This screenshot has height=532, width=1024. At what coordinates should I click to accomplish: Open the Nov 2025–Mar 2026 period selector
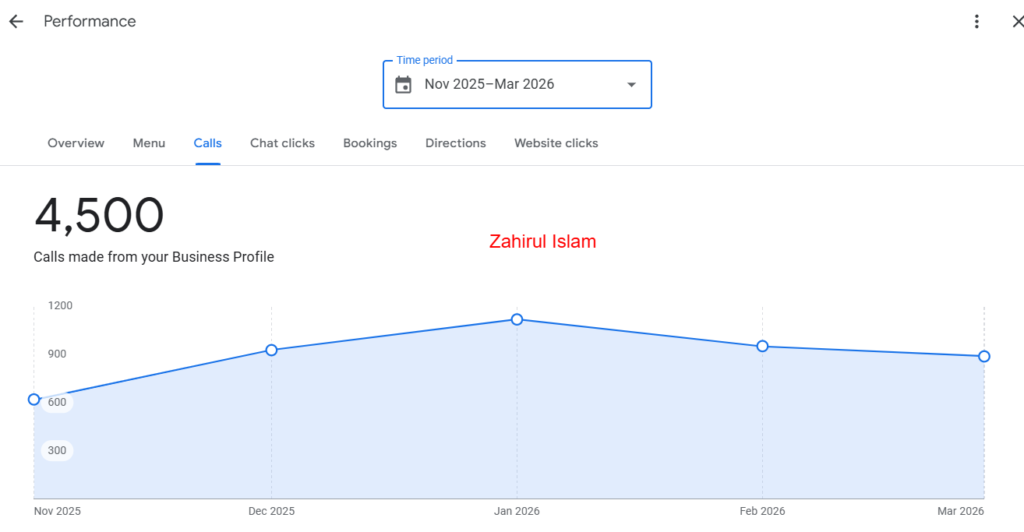click(x=489, y=84)
